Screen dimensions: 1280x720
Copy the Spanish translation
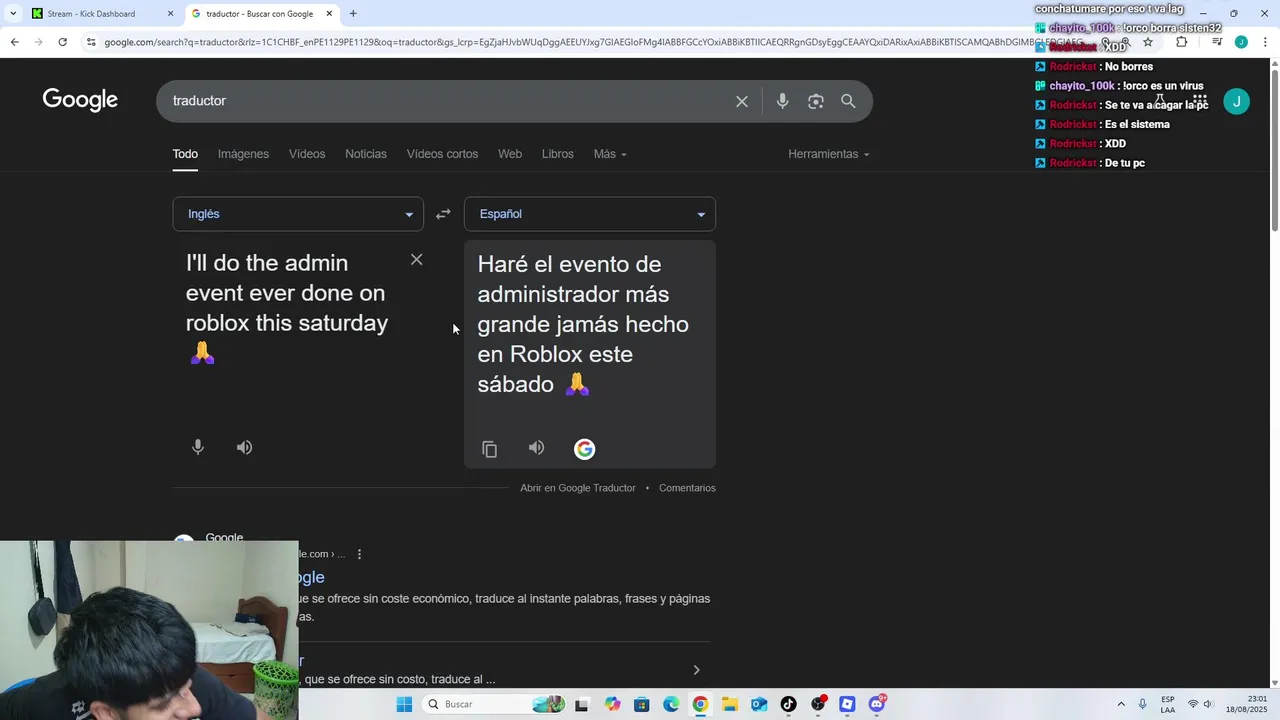489,449
